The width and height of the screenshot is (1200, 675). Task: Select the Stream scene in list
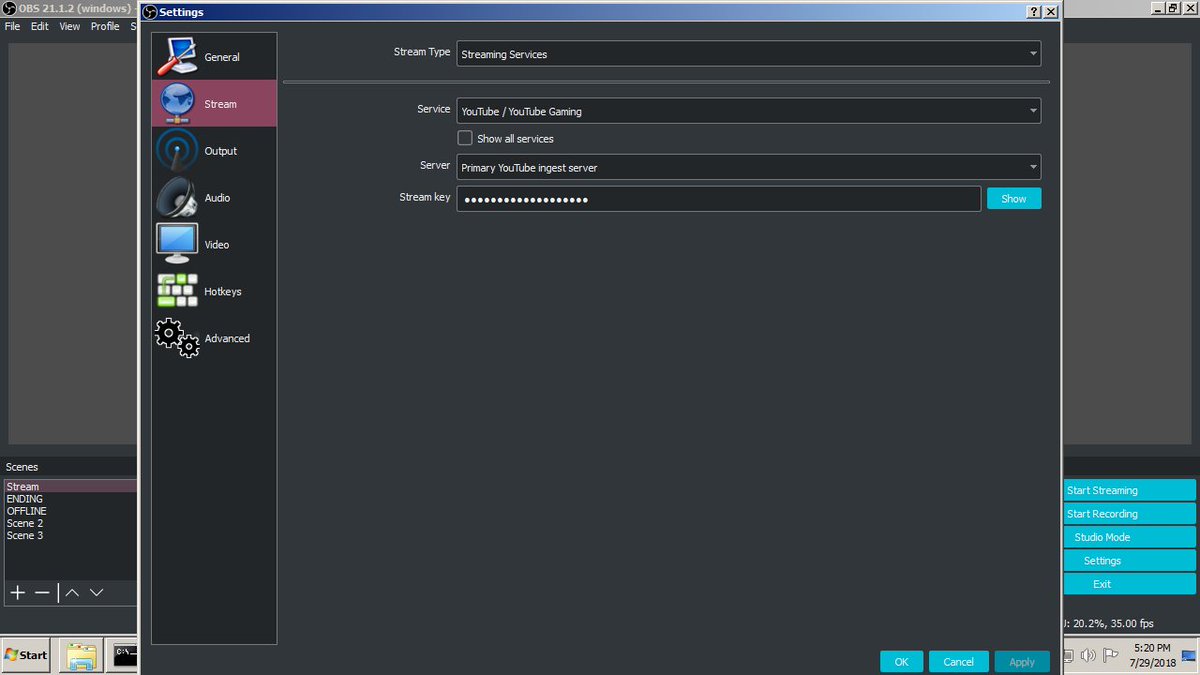click(69, 487)
